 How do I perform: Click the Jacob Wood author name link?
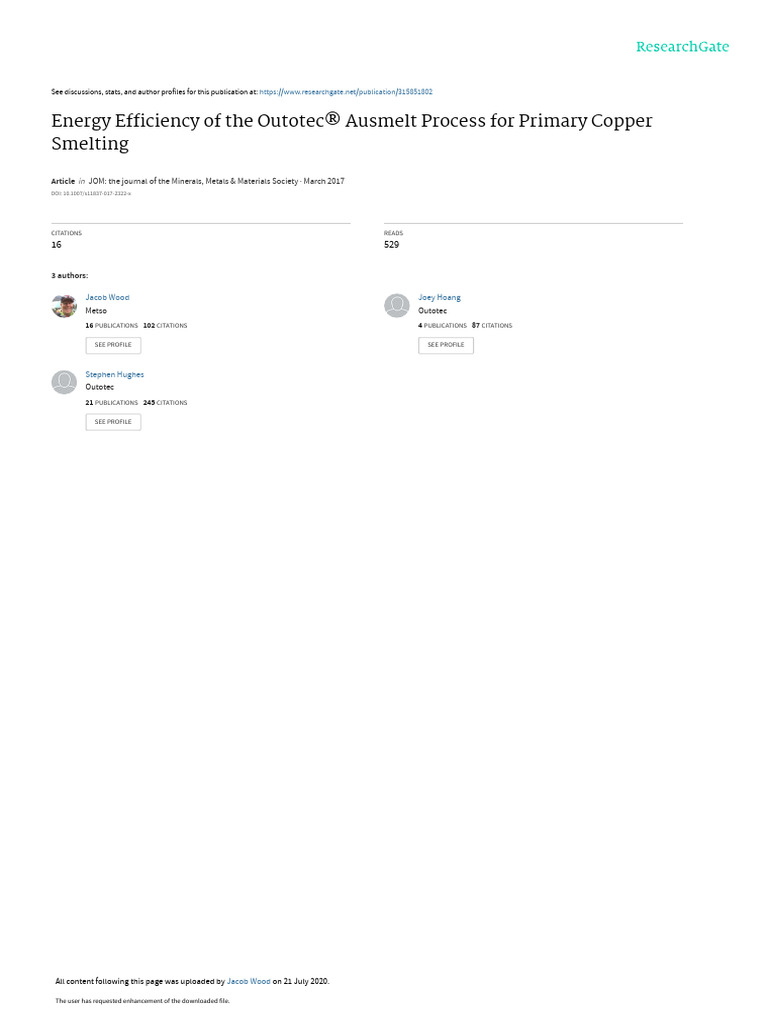pos(107,297)
